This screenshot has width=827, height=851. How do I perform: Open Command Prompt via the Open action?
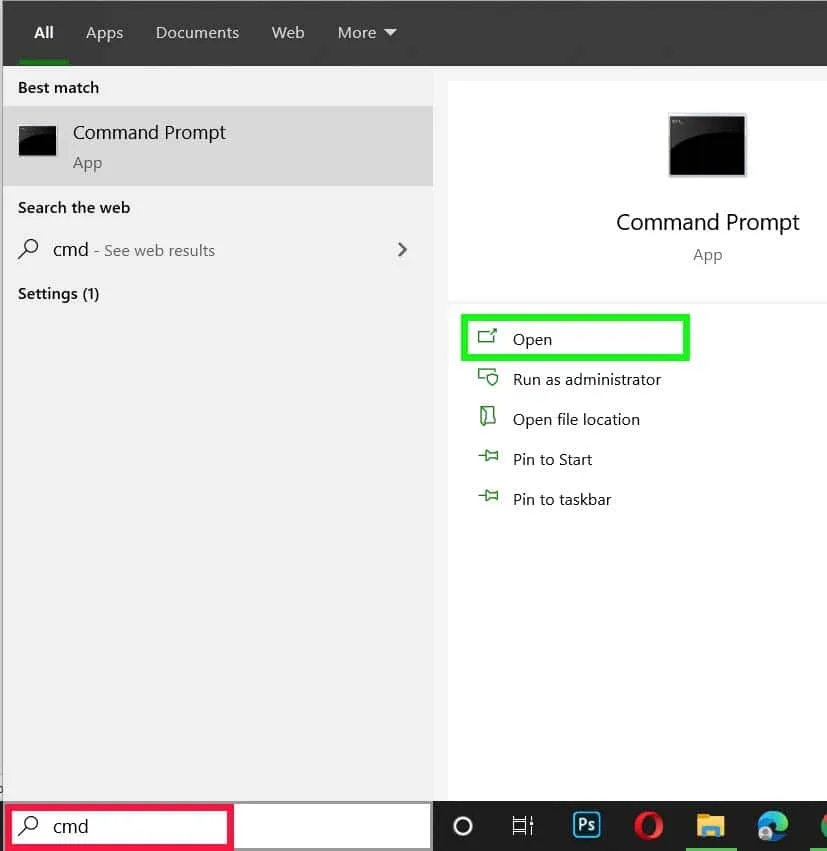(533, 339)
